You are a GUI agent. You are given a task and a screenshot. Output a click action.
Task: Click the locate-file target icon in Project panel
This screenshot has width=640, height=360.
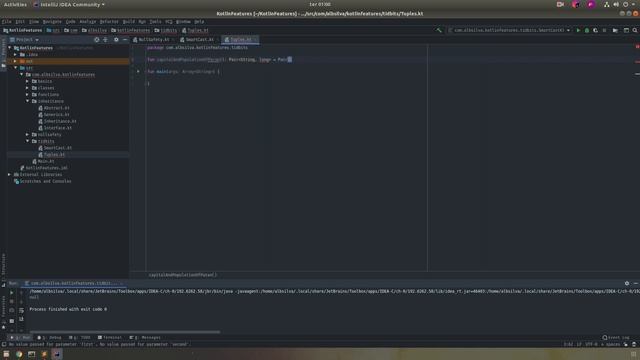97,40
